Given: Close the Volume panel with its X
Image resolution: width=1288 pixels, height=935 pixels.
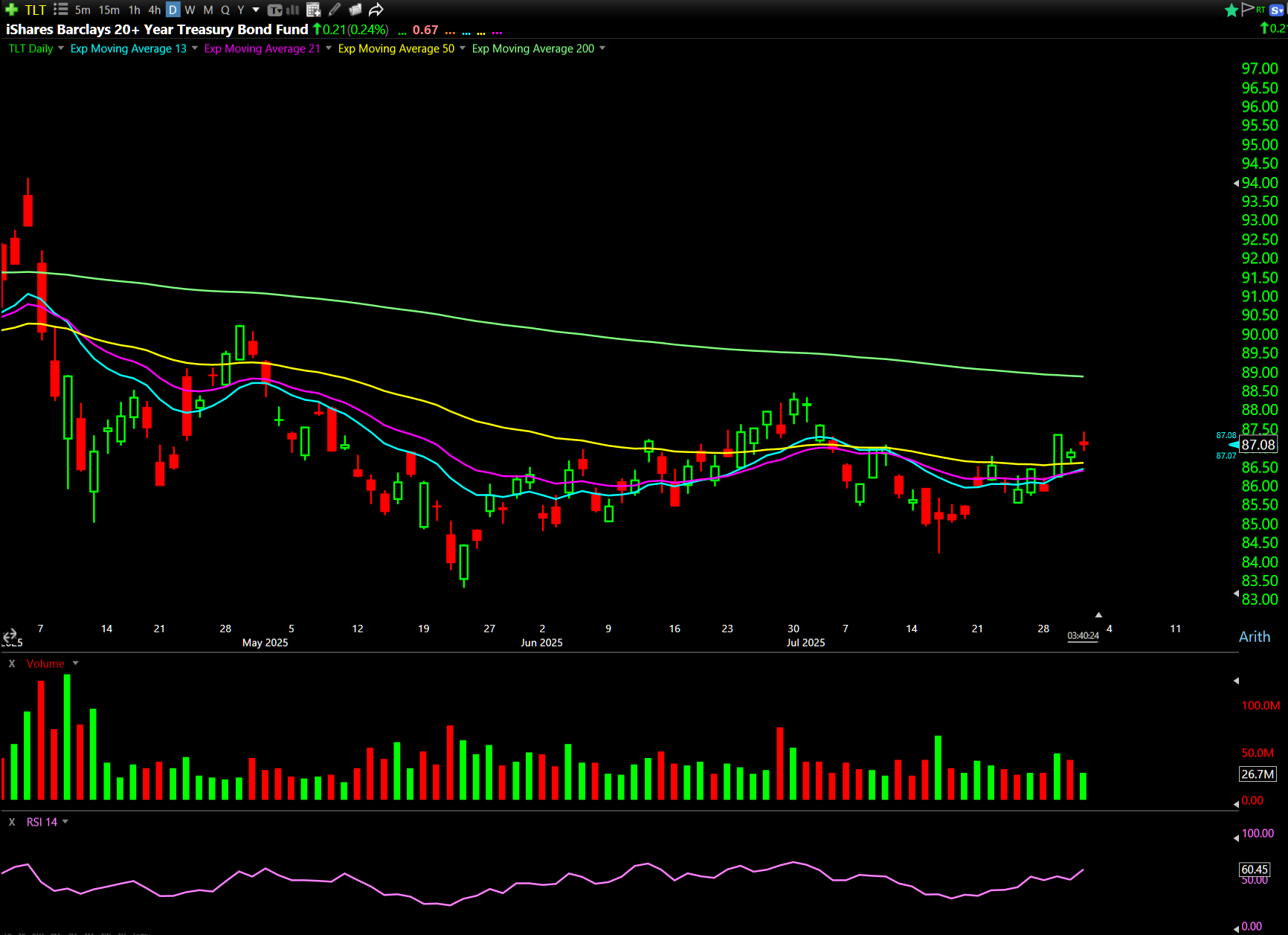Looking at the screenshot, I should [12, 664].
